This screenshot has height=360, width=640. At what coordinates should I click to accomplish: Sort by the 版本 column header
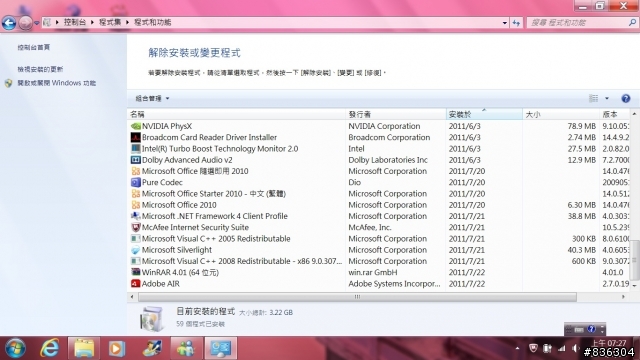point(615,114)
